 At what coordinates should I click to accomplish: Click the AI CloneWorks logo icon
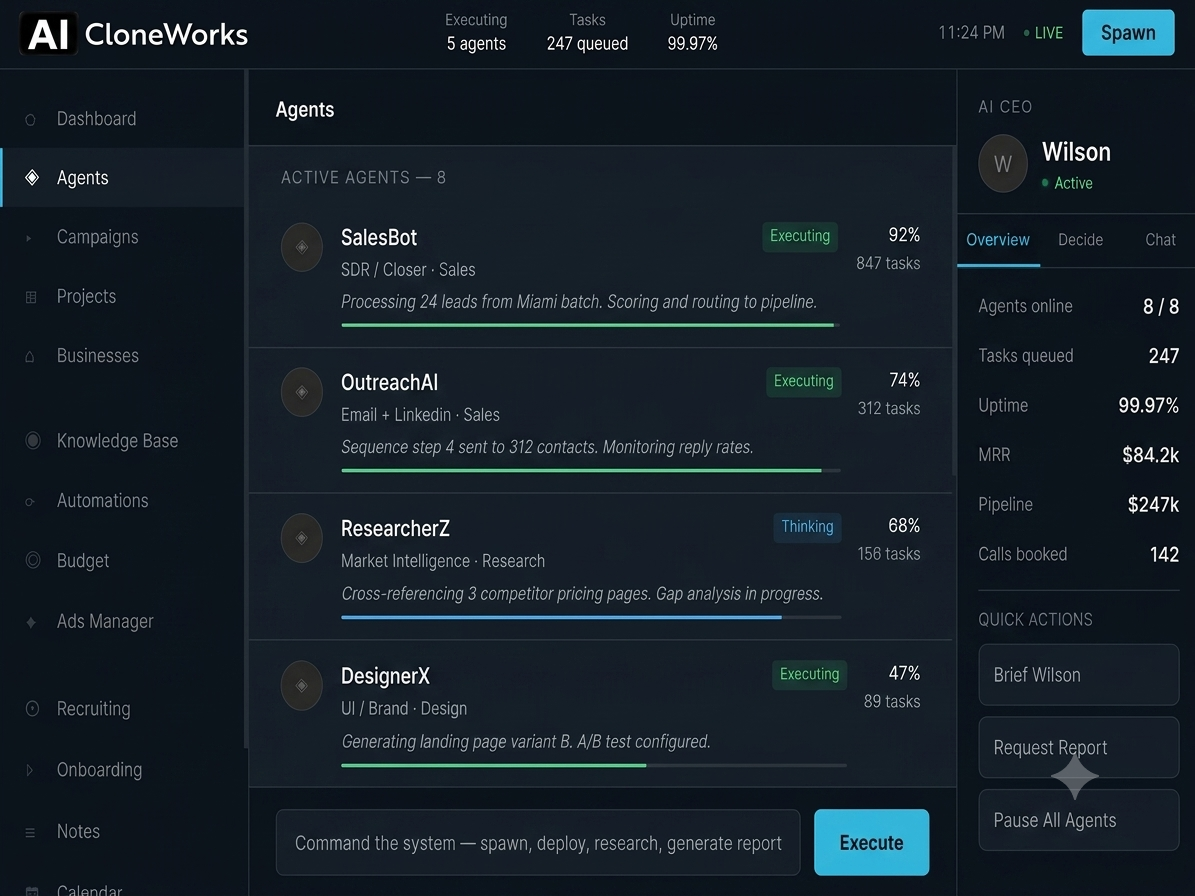click(x=48, y=34)
